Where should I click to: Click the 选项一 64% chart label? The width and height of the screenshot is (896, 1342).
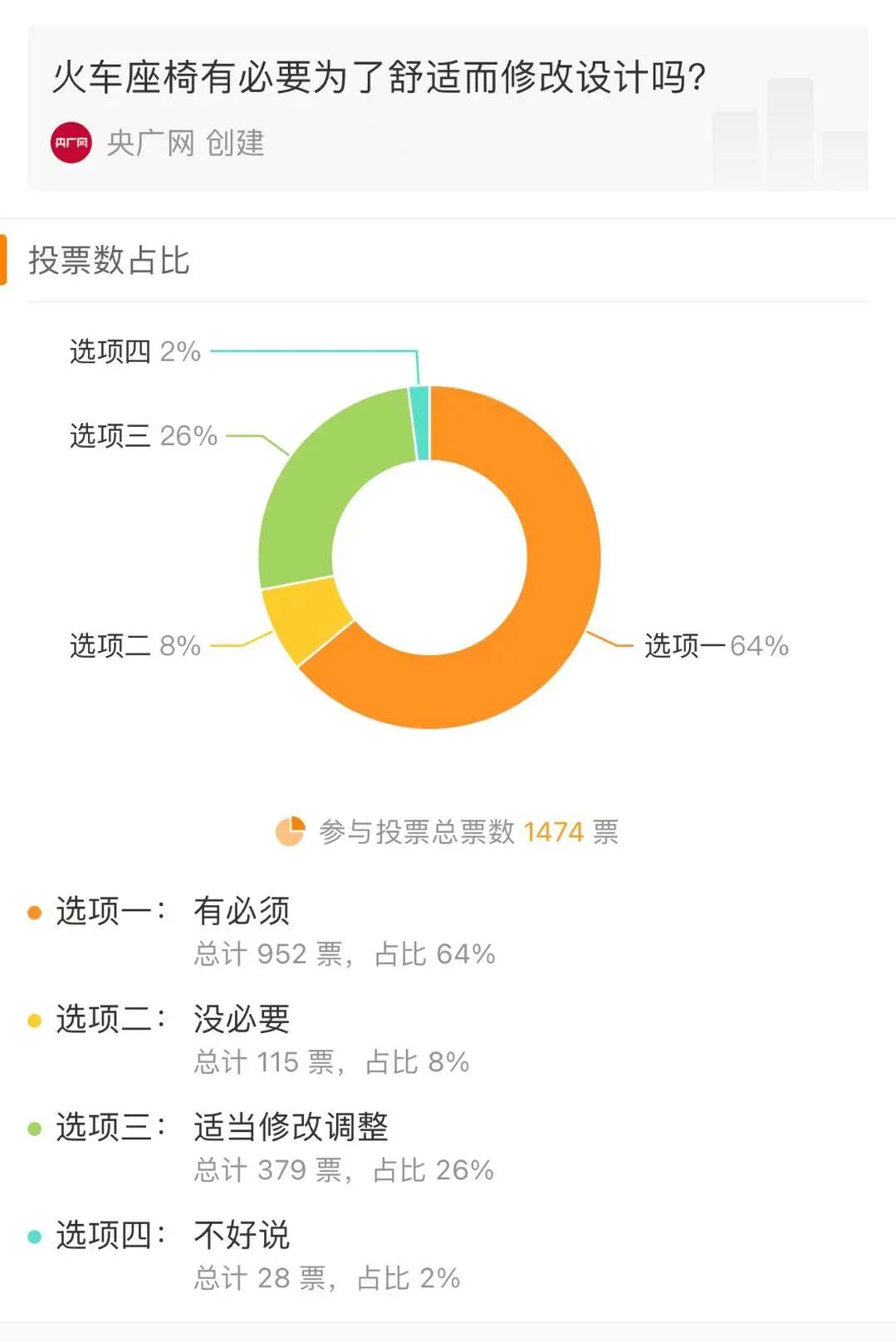coord(716,645)
